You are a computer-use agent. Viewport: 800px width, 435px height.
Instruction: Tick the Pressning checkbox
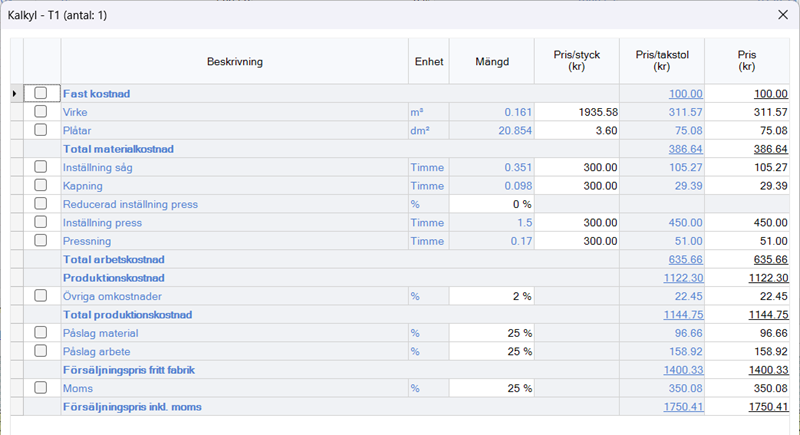tap(41, 241)
